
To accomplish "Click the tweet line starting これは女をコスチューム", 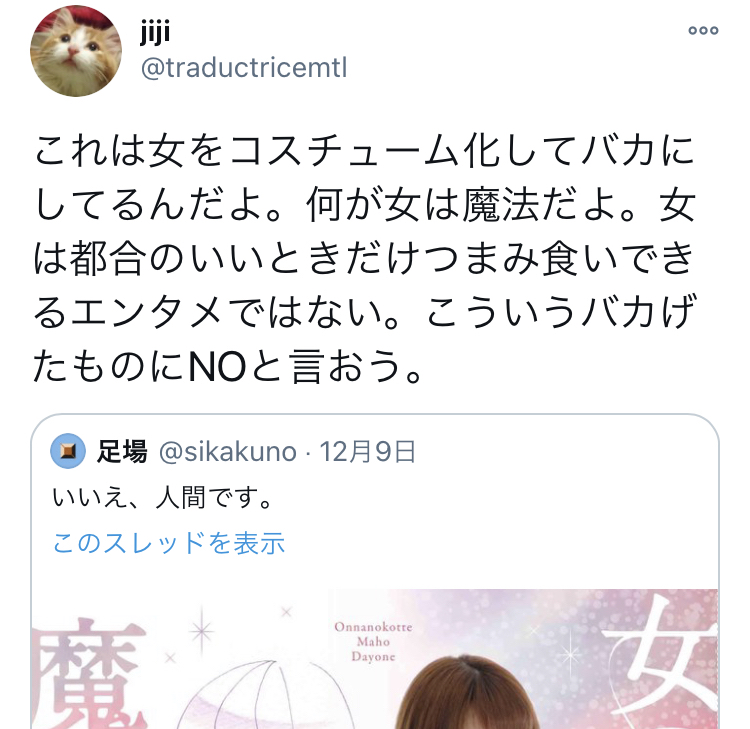I will (x=364, y=150).
